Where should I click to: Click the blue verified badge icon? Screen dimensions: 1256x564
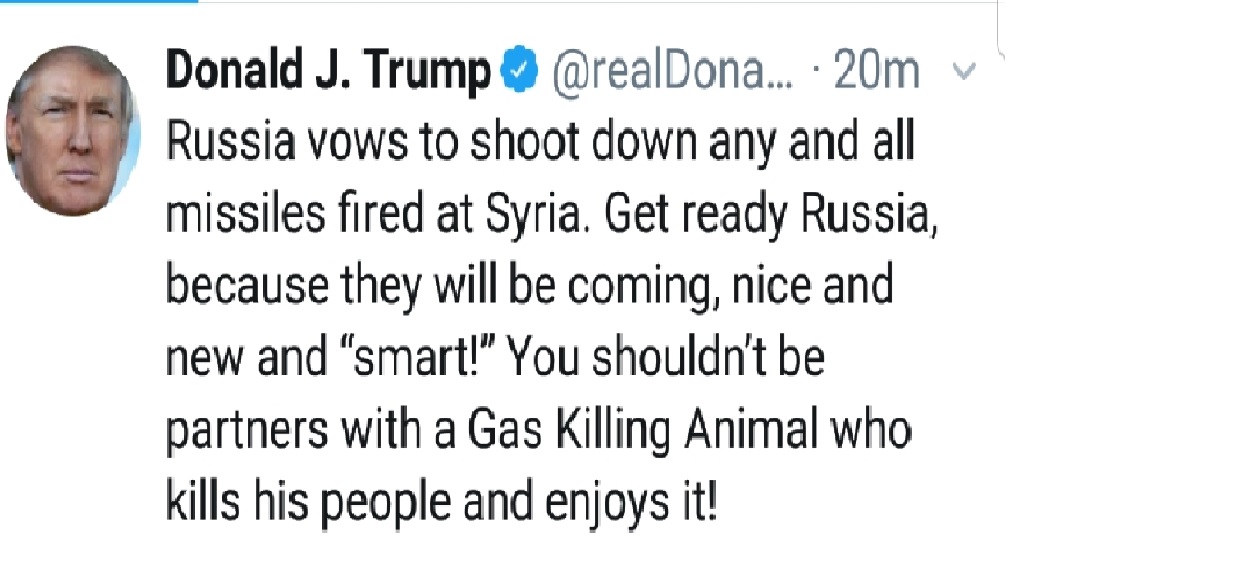click(x=520, y=72)
